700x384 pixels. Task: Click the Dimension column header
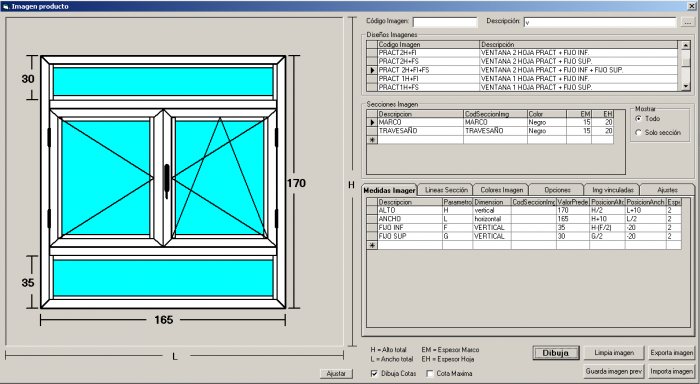[492, 202]
